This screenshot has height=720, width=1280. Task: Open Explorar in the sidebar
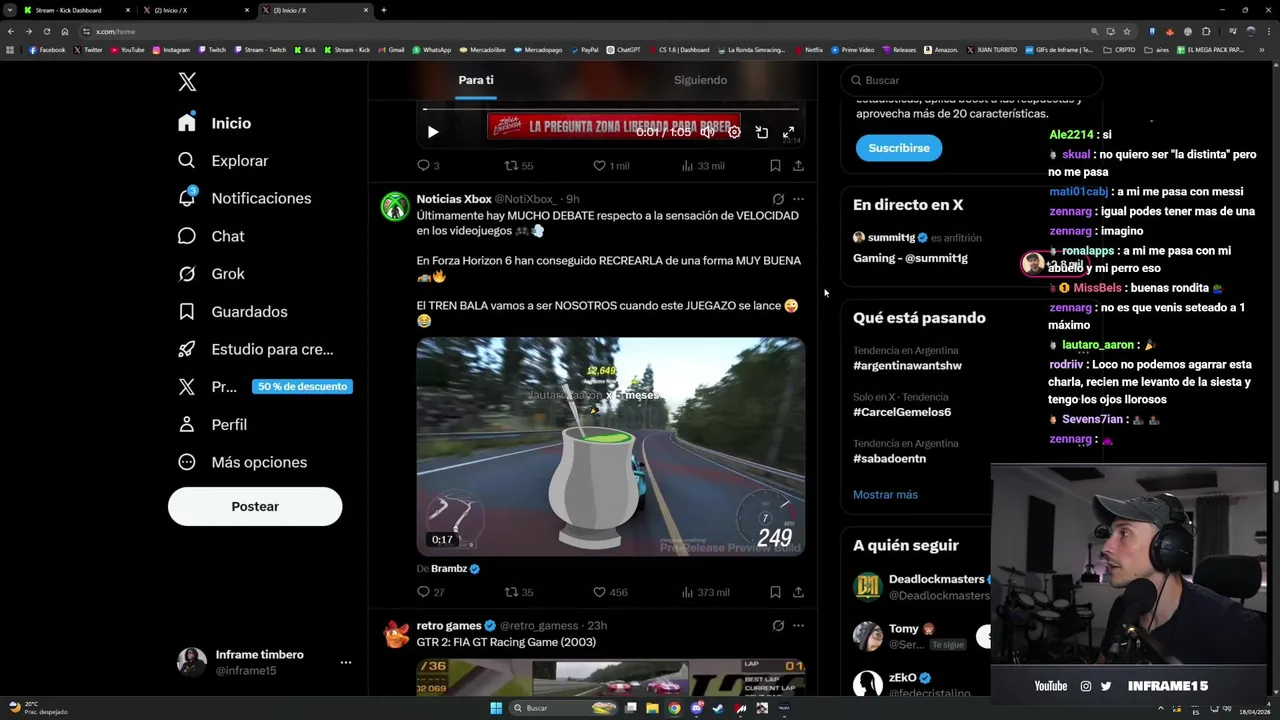tap(222, 161)
